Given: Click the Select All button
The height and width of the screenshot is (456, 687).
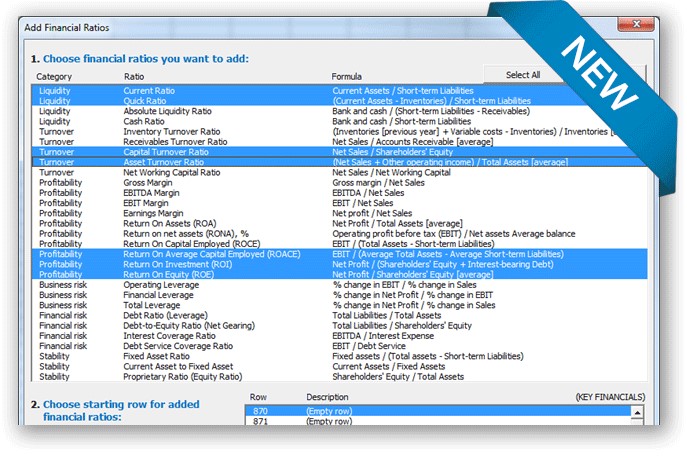Looking at the screenshot, I should (x=523, y=75).
